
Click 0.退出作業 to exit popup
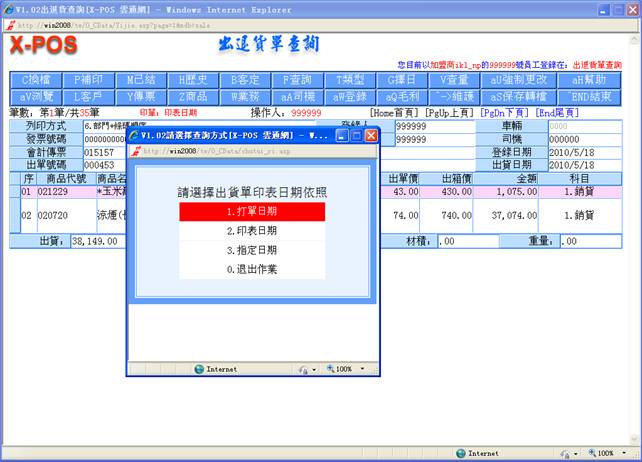pyautogui.click(x=251, y=269)
